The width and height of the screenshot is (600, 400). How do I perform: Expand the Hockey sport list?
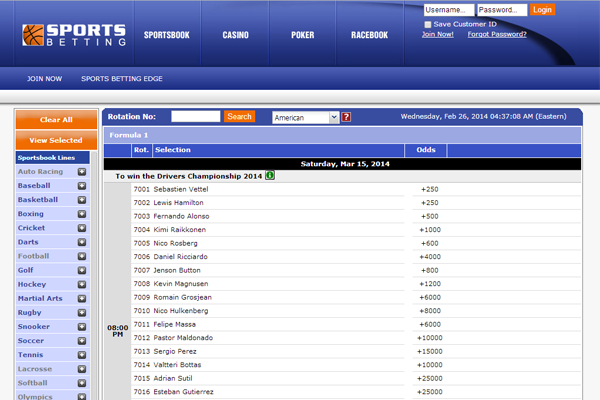click(82, 284)
